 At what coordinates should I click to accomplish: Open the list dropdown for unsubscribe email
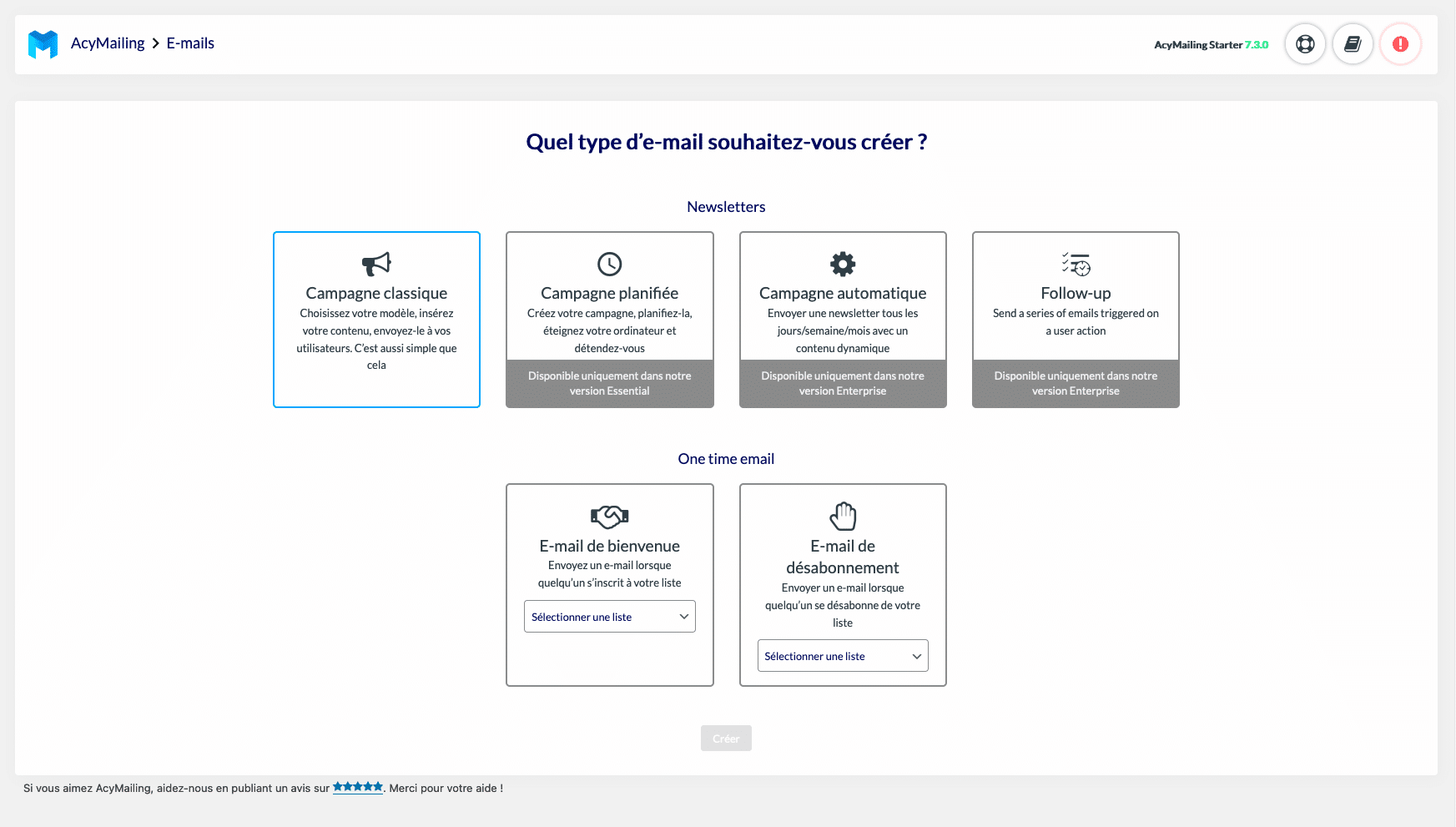pyautogui.click(x=842, y=655)
